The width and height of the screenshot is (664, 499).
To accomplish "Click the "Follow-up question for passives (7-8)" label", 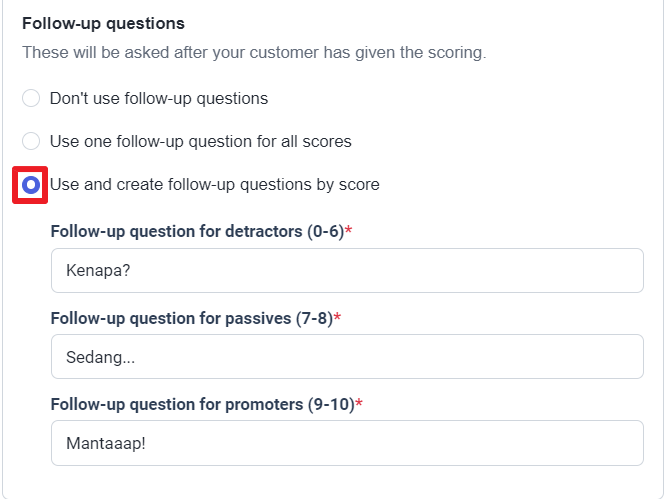I will tap(190, 318).
